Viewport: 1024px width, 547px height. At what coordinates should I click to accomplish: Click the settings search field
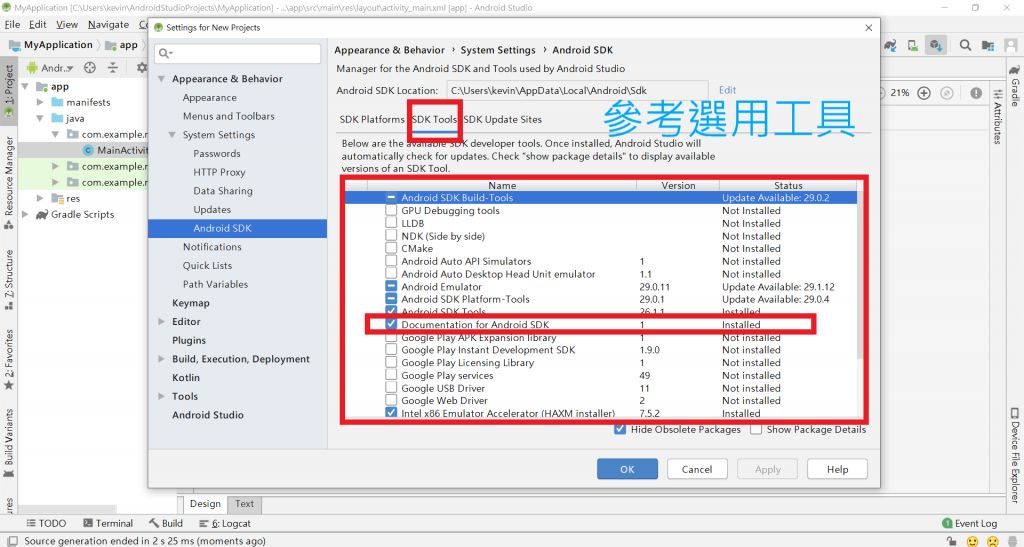(x=238, y=54)
